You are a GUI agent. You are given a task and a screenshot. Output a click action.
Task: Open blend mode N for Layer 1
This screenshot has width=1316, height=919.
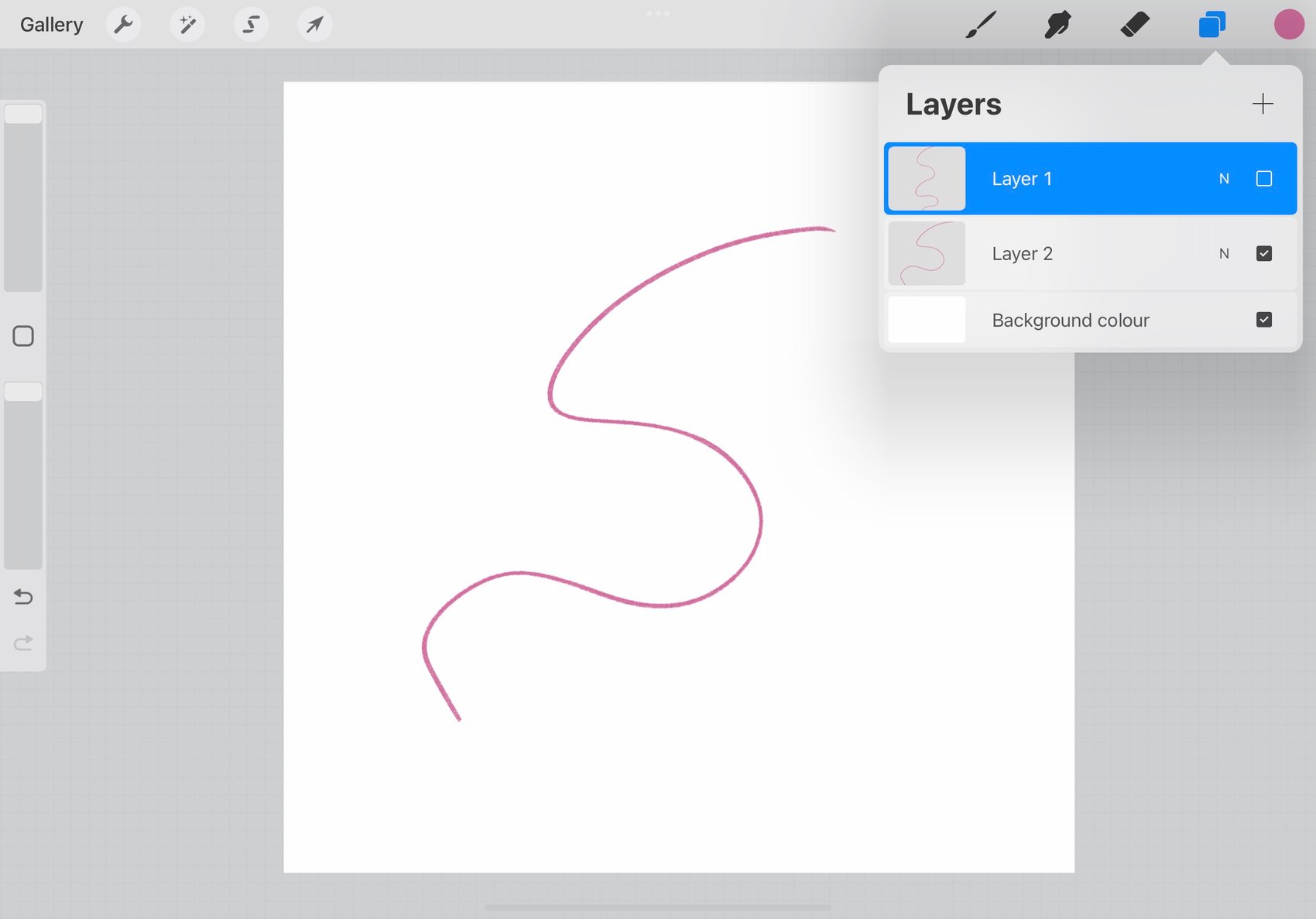1224,179
